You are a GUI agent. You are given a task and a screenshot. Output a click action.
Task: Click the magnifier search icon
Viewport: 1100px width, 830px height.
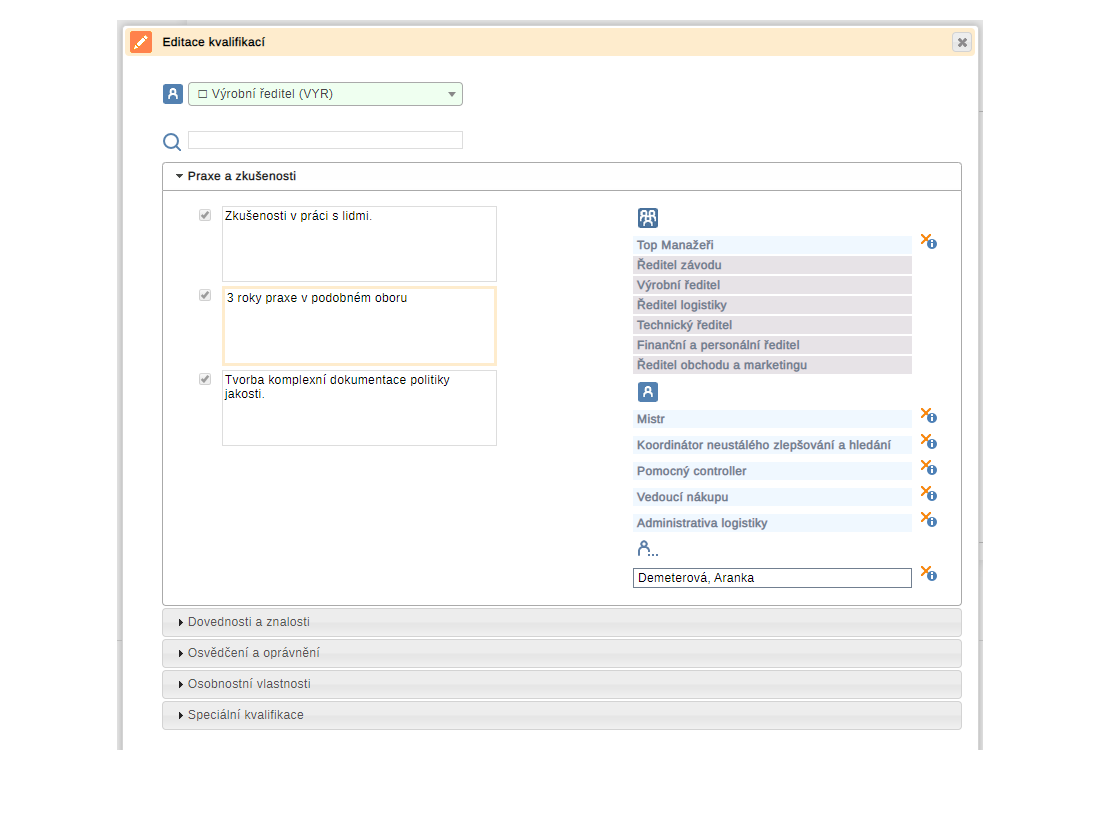(x=172, y=141)
